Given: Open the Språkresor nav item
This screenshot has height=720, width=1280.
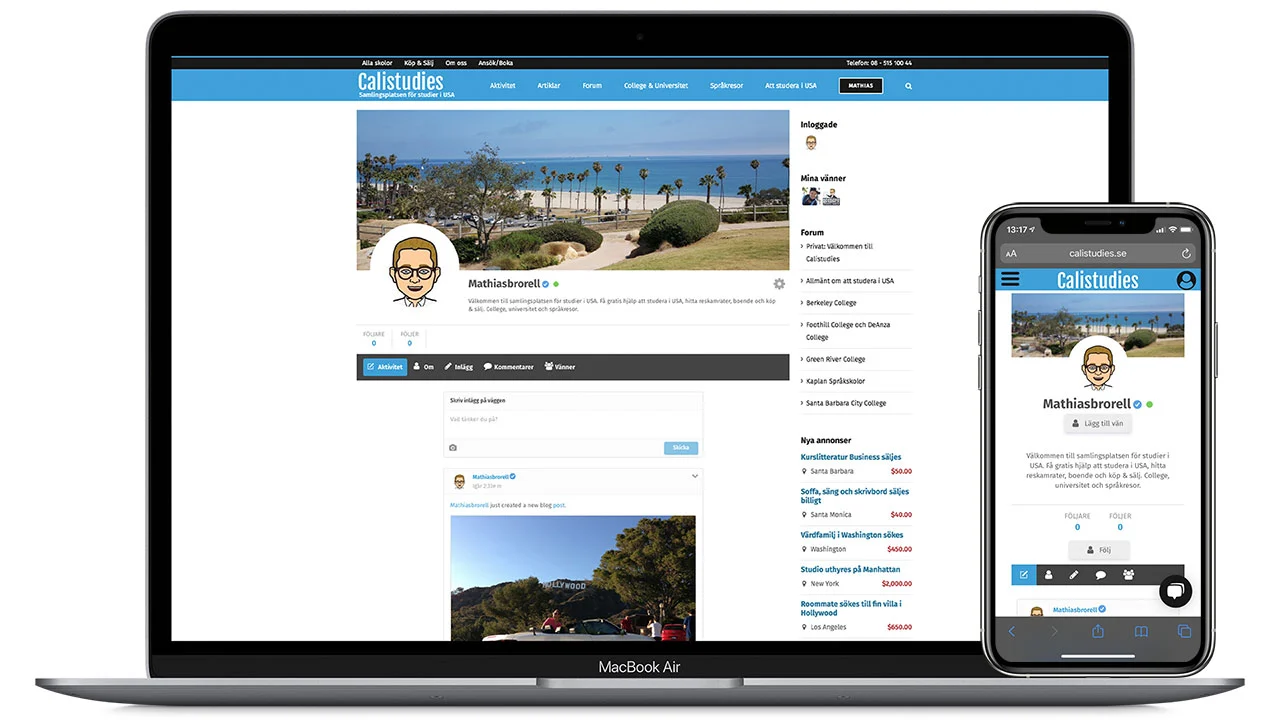Looking at the screenshot, I should click(727, 86).
